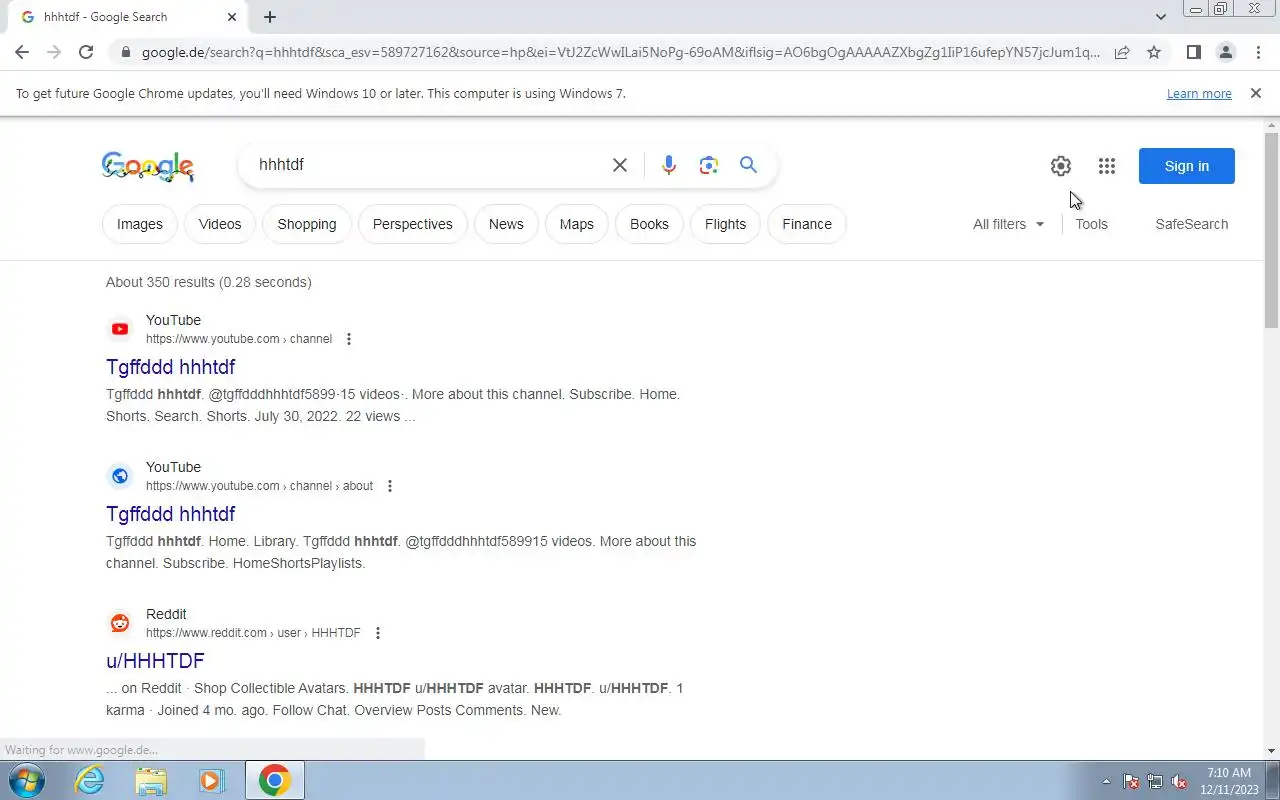Screen dimensions: 1280x800
Task: Click the magnifier search icon
Action: (x=748, y=165)
